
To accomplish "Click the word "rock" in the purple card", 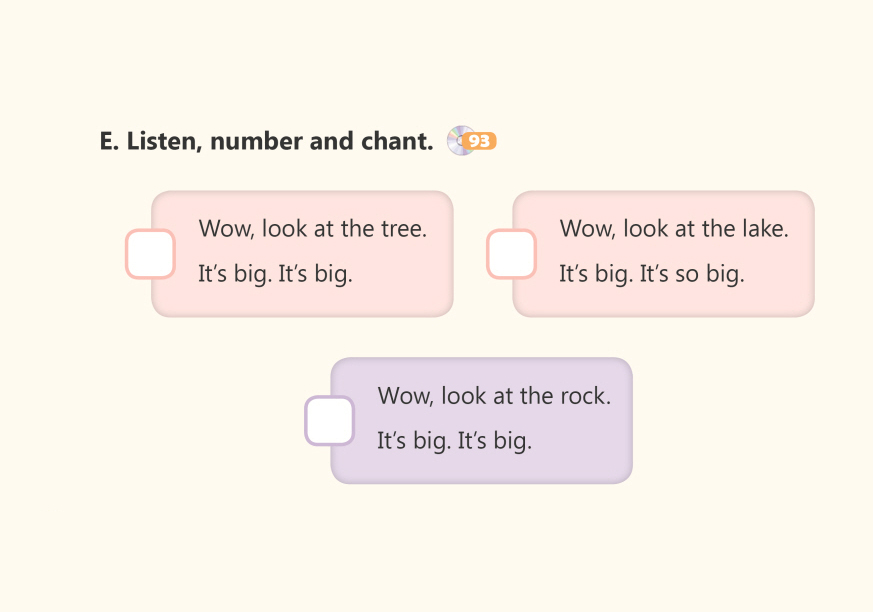I will click(x=585, y=396).
